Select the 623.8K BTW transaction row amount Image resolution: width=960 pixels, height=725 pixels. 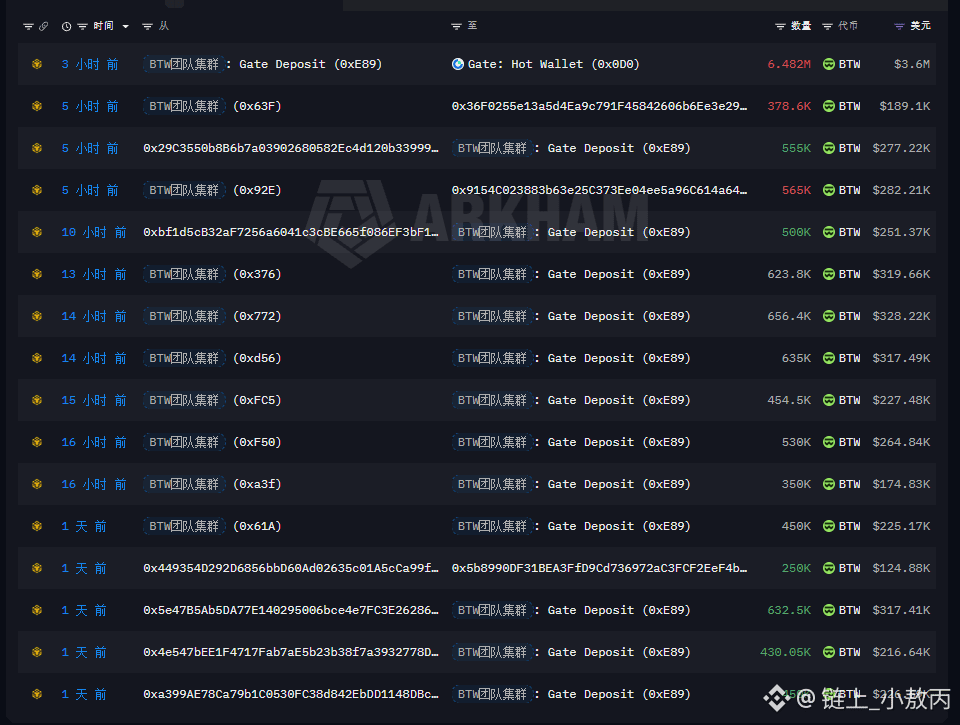coord(789,274)
